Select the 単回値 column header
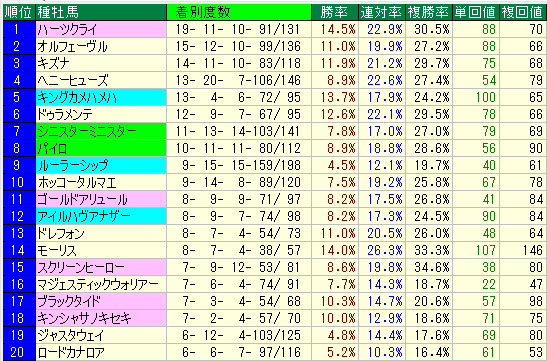 coord(476,12)
